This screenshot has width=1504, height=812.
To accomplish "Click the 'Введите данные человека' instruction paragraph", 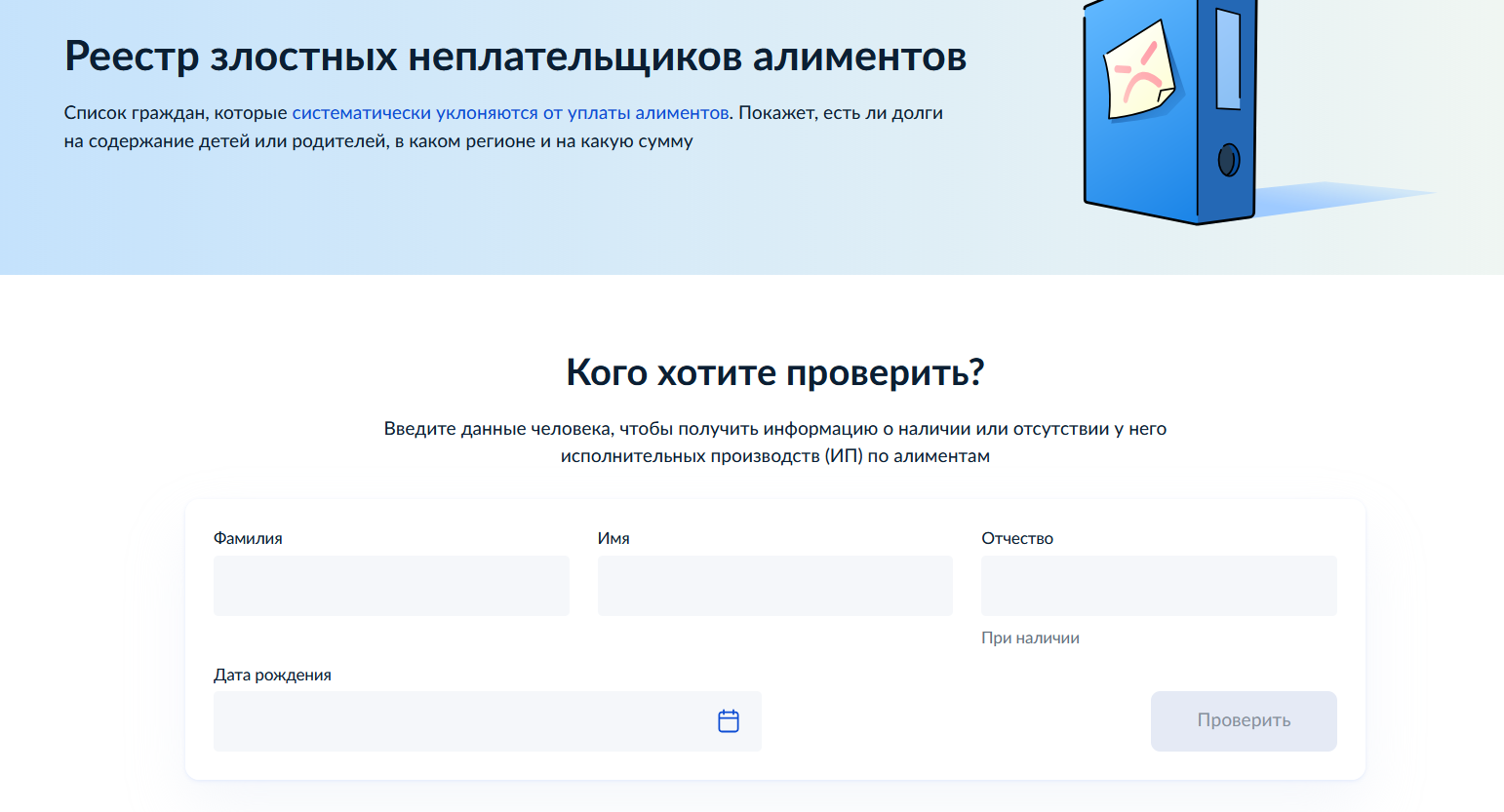I will (x=774, y=443).
